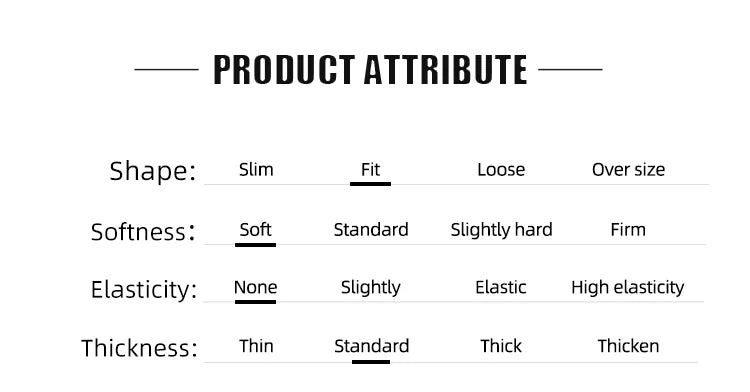Select None for Elasticity

pos(255,287)
